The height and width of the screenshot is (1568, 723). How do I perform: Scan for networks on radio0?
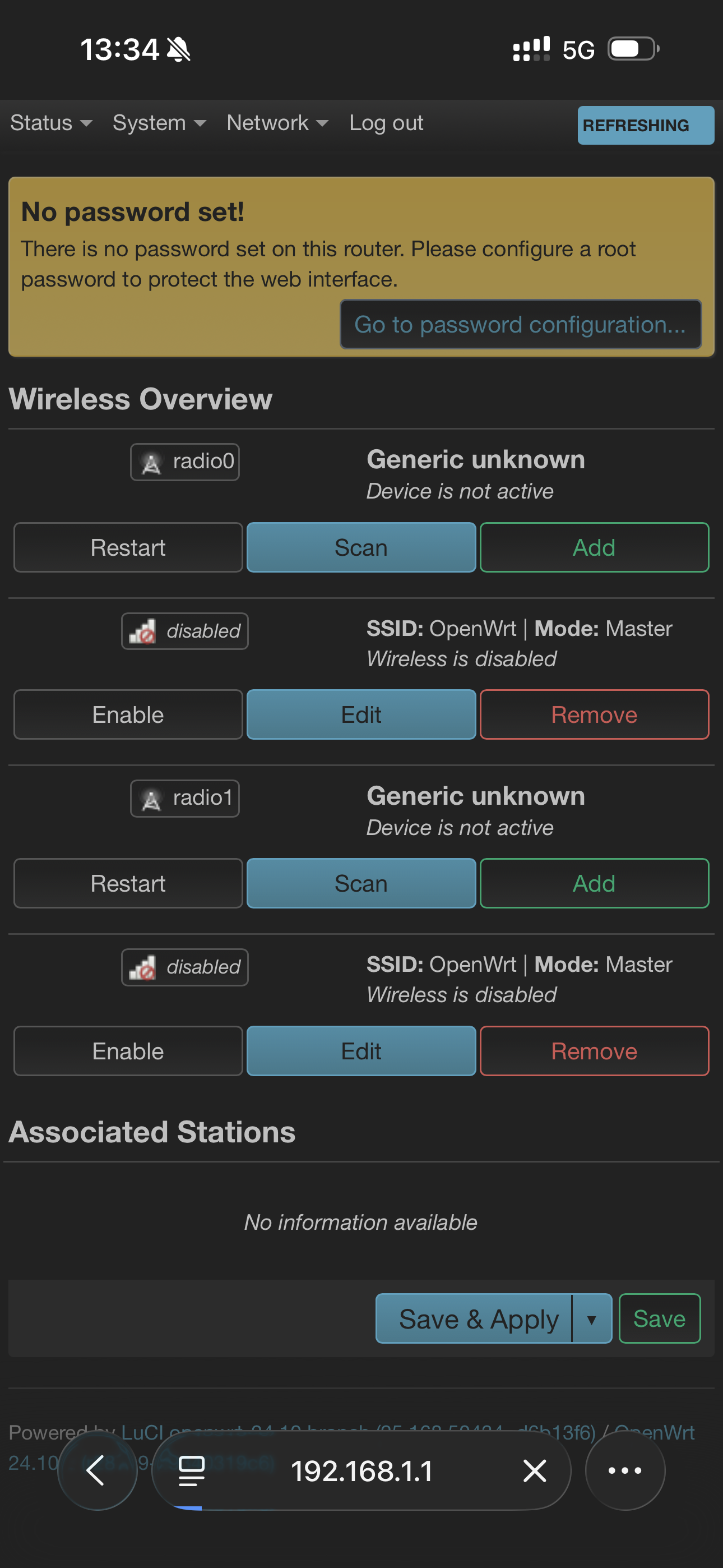coord(361,548)
